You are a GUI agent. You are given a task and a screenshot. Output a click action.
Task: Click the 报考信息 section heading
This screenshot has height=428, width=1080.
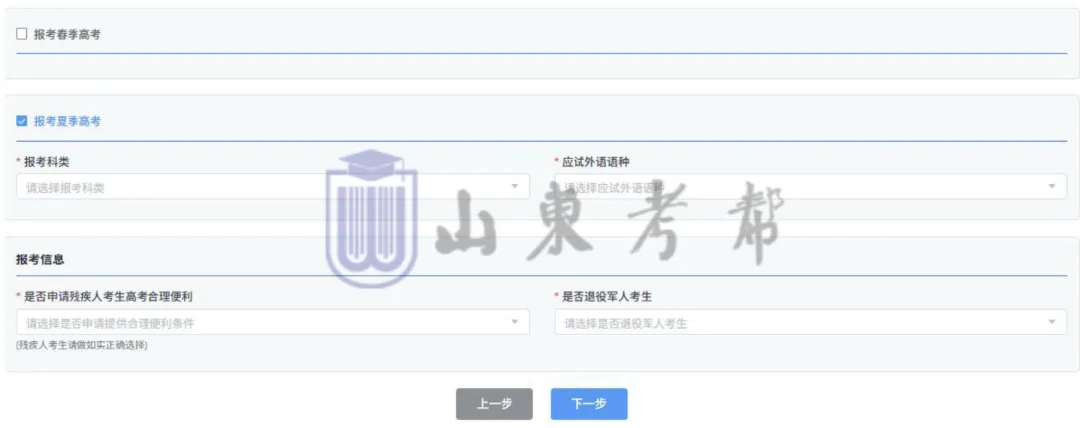[41, 259]
